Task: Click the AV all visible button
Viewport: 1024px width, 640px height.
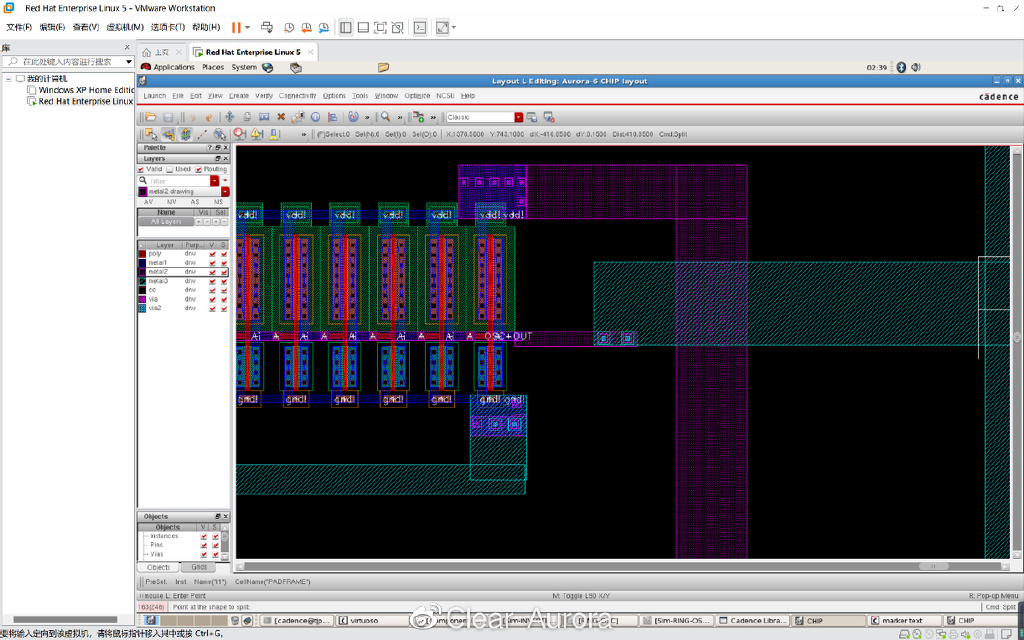Action: pos(148,202)
